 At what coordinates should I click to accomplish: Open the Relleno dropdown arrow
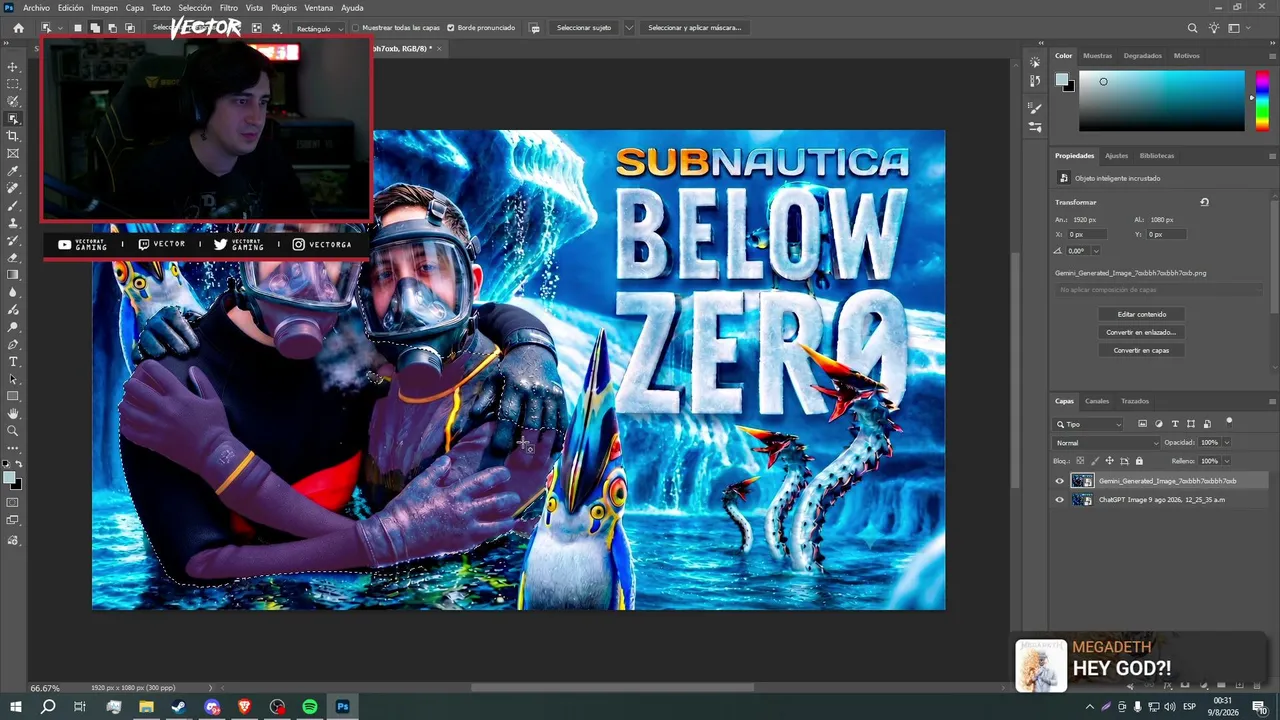coord(1227,461)
